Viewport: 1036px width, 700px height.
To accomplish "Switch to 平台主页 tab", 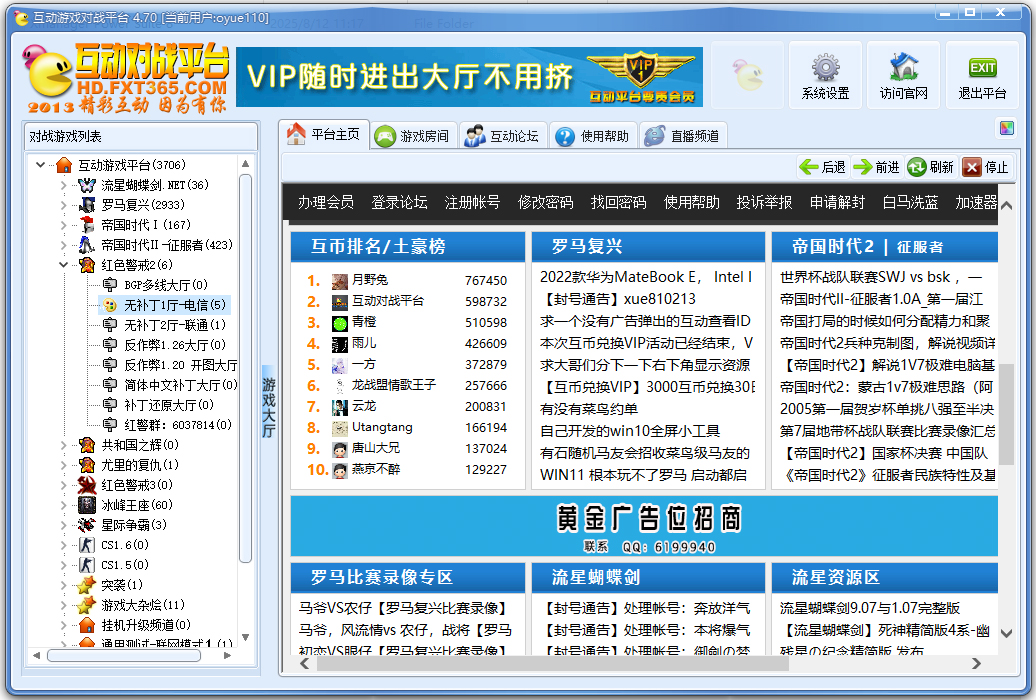I will click(x=324, y=134).
